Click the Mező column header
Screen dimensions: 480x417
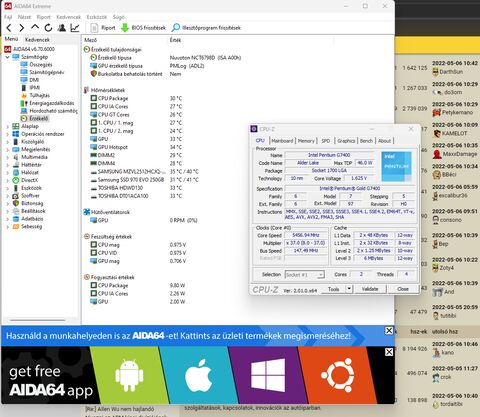click(x=91, y=40)
